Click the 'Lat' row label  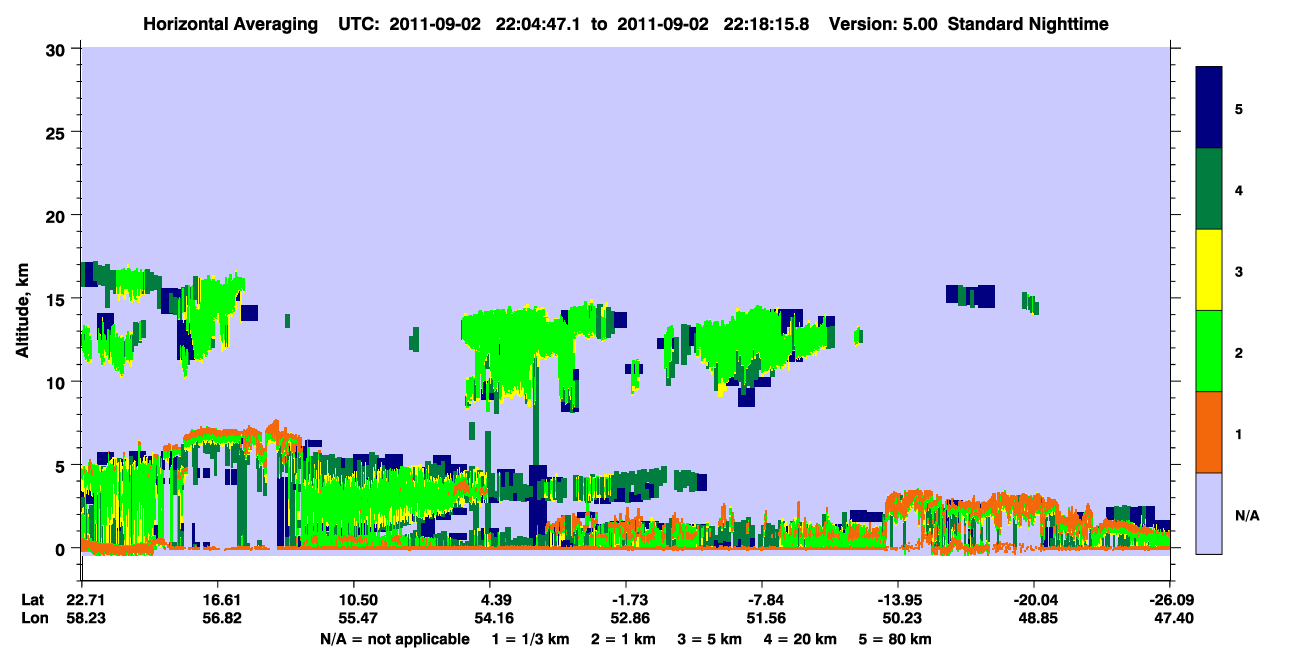tap(33, 600)
